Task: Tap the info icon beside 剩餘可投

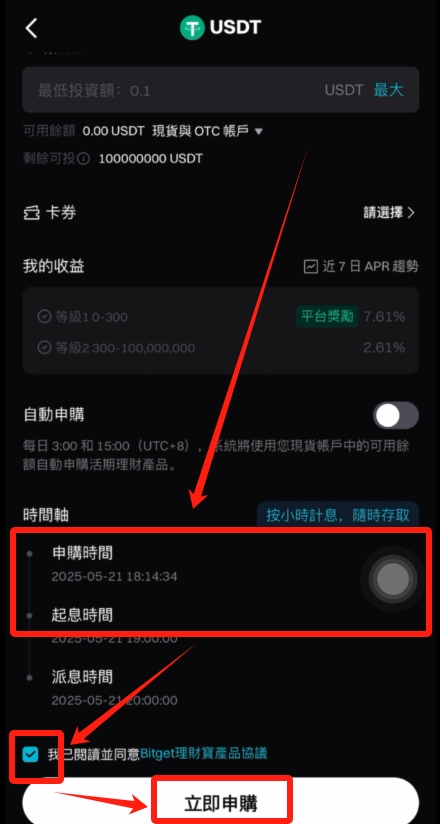Action: [84, 159]
